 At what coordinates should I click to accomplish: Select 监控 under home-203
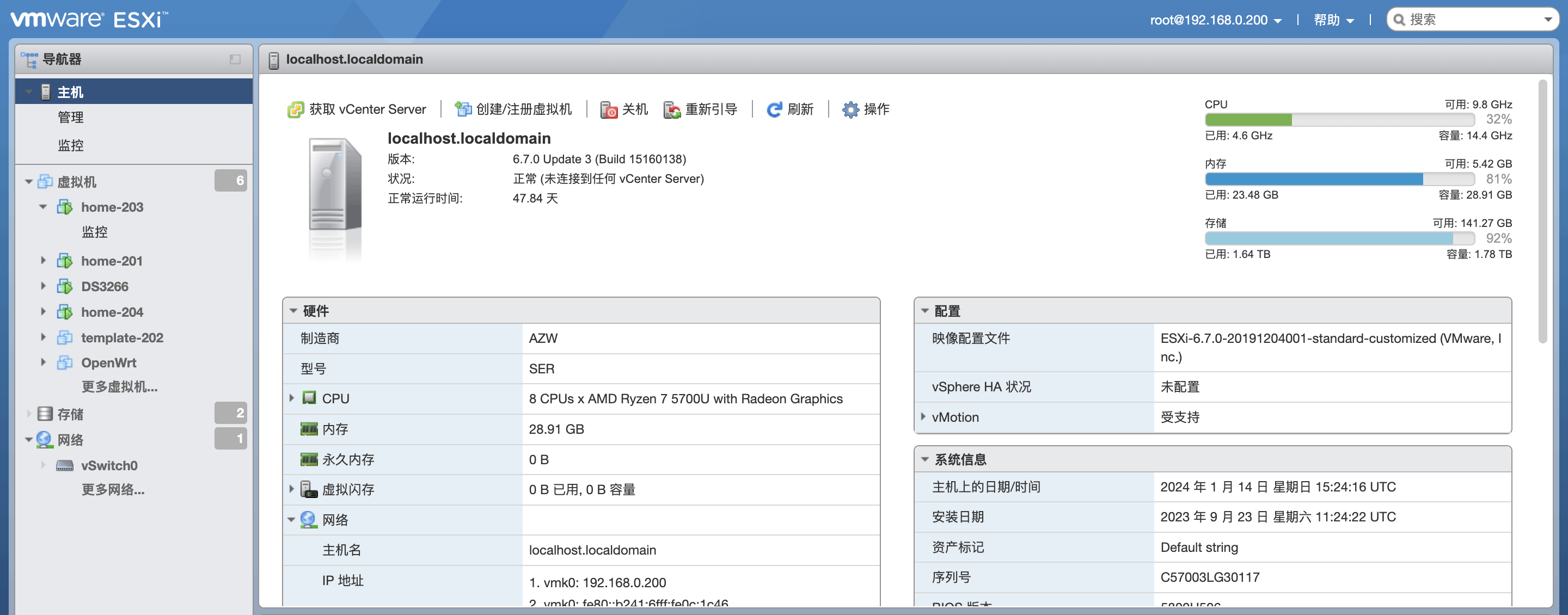[x=94, y=232]
